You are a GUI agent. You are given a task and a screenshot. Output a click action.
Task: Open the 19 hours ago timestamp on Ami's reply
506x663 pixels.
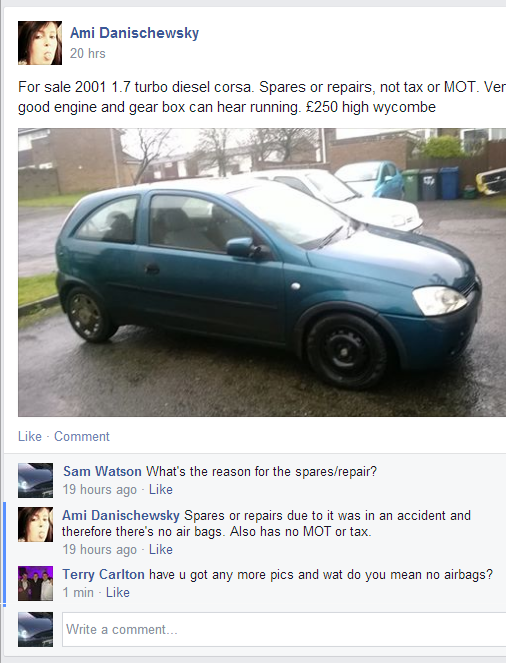(100, 549)
